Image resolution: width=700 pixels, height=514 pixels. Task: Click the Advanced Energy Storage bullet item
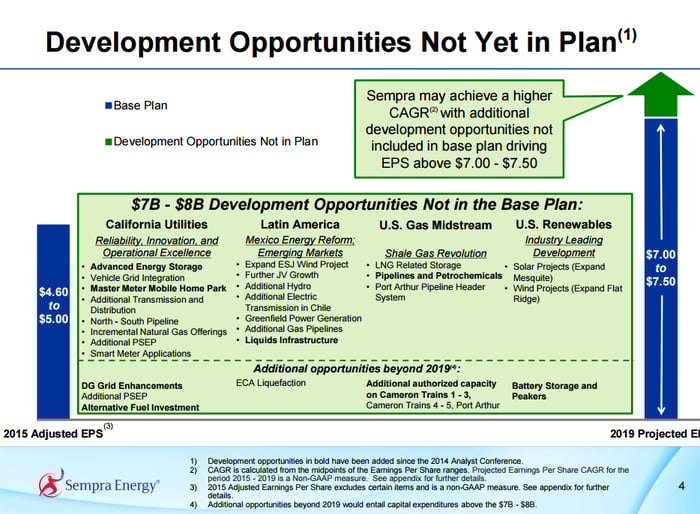(x=146, y=267)
